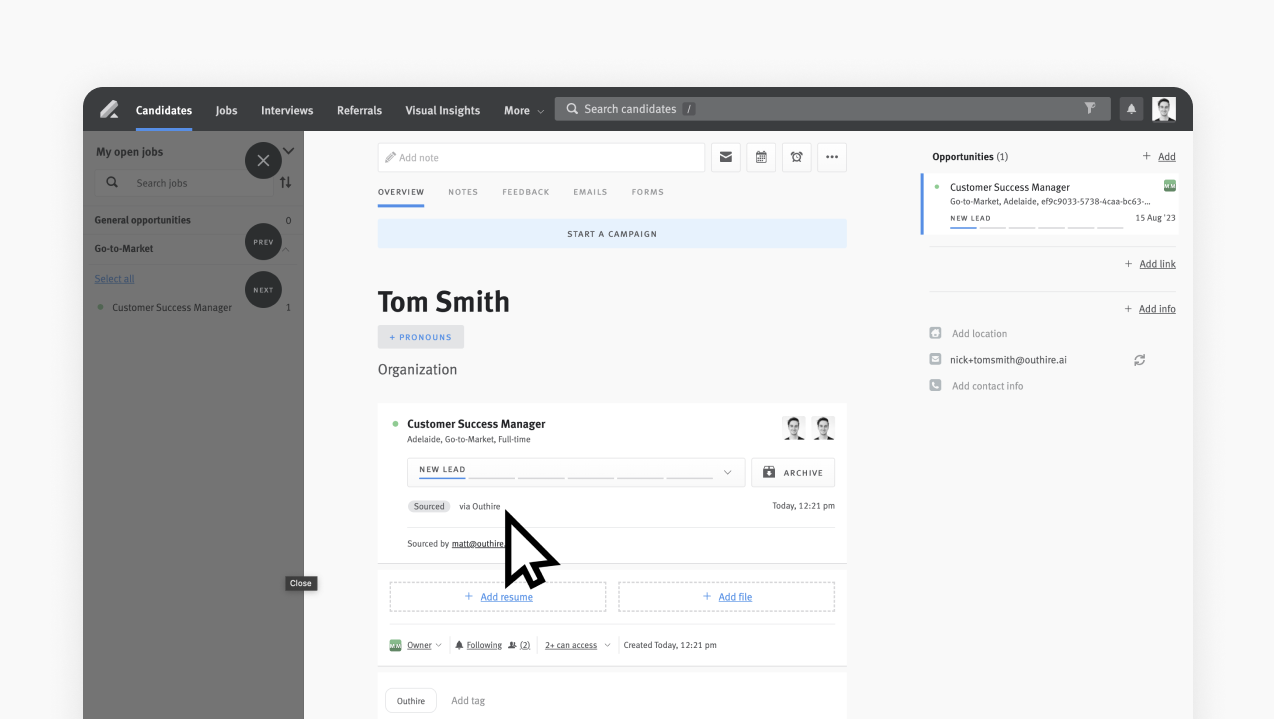Click the Select all link

click(x=114, y=279)
